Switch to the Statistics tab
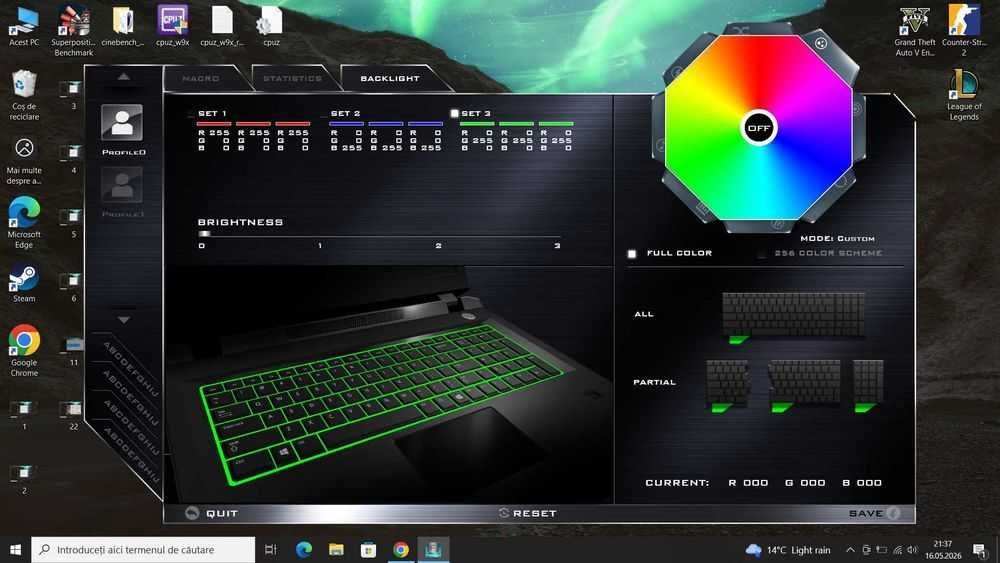Screen dimensions: 1000x563 [x=292, y=78]
